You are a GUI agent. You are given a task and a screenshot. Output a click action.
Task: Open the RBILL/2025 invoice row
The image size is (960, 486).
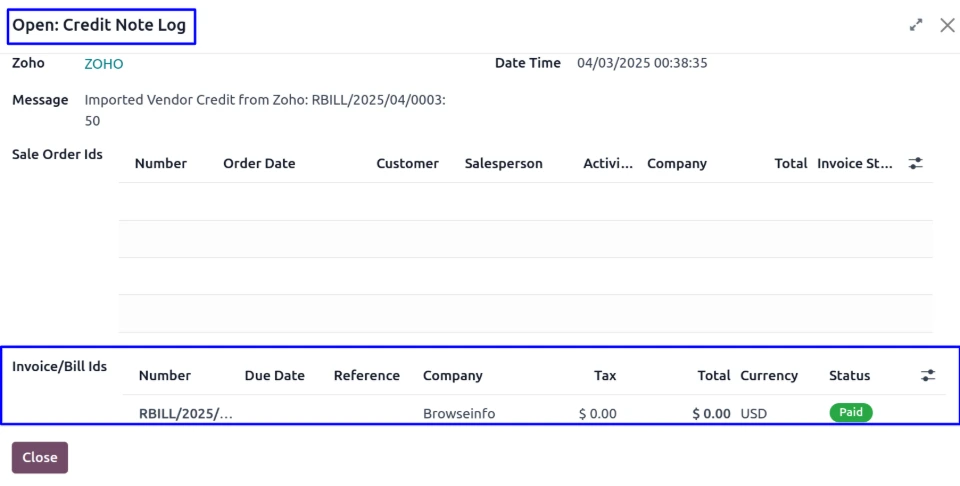click(185, 413)
